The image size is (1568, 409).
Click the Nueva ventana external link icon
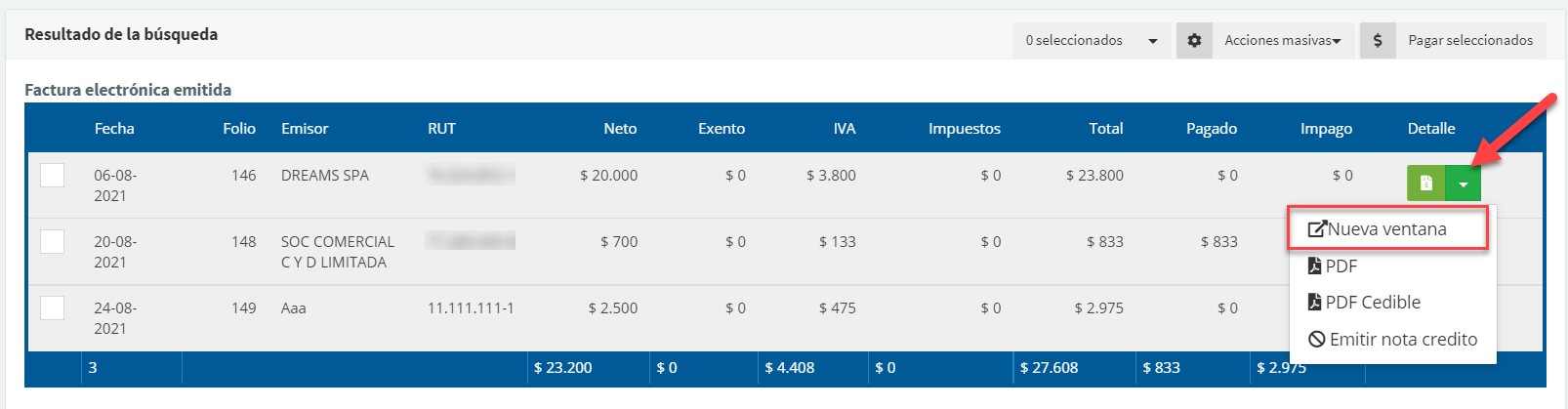point(1317,229)
